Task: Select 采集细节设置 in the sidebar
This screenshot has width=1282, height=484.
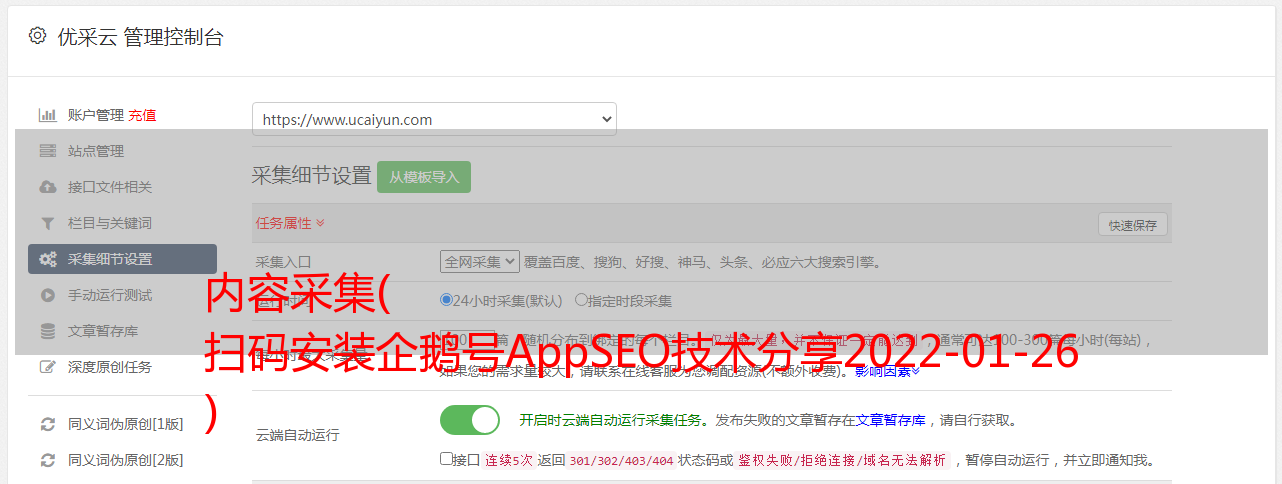Action: click(122, 259)
